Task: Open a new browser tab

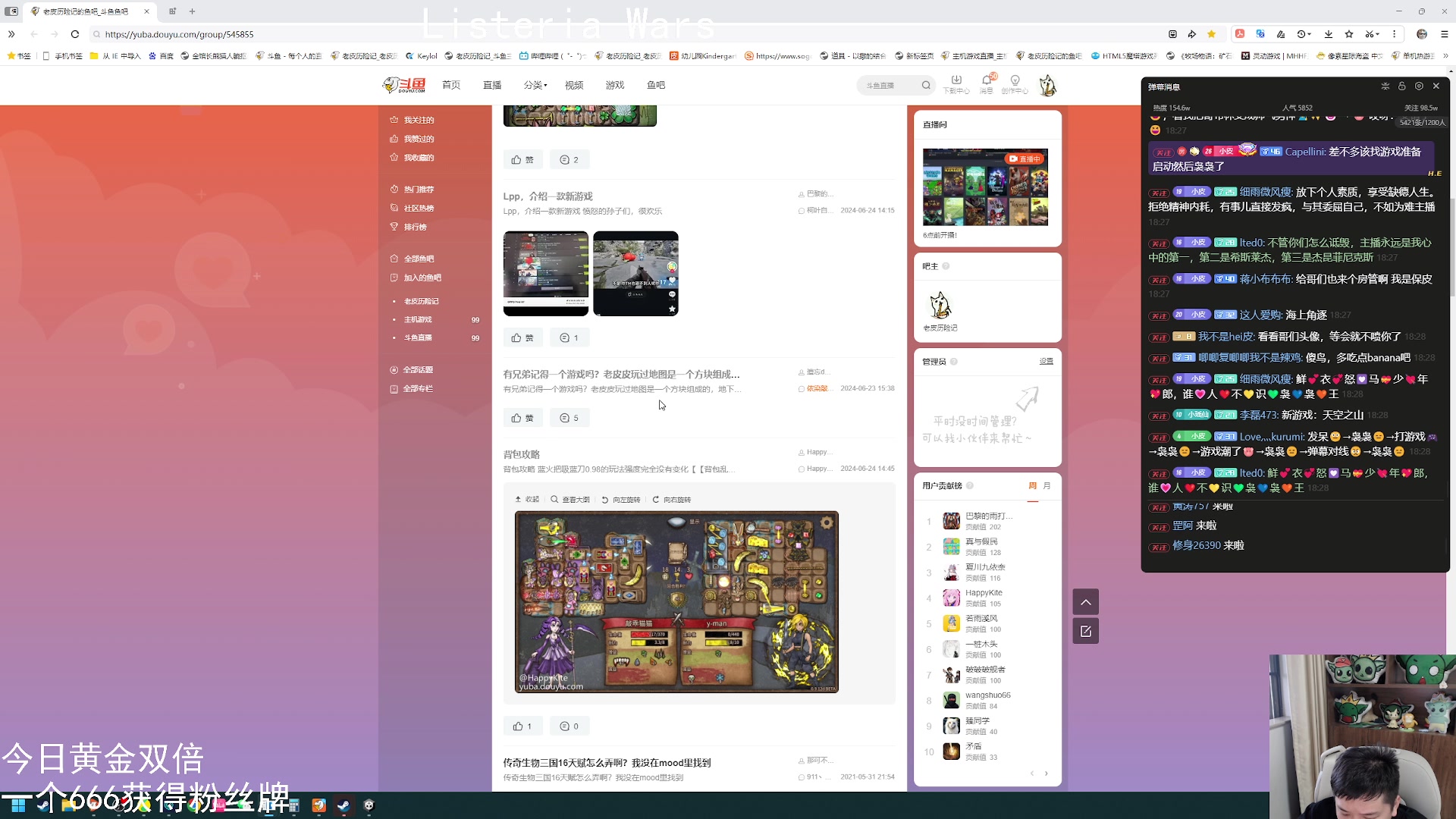Action: [x=192, y=11]
